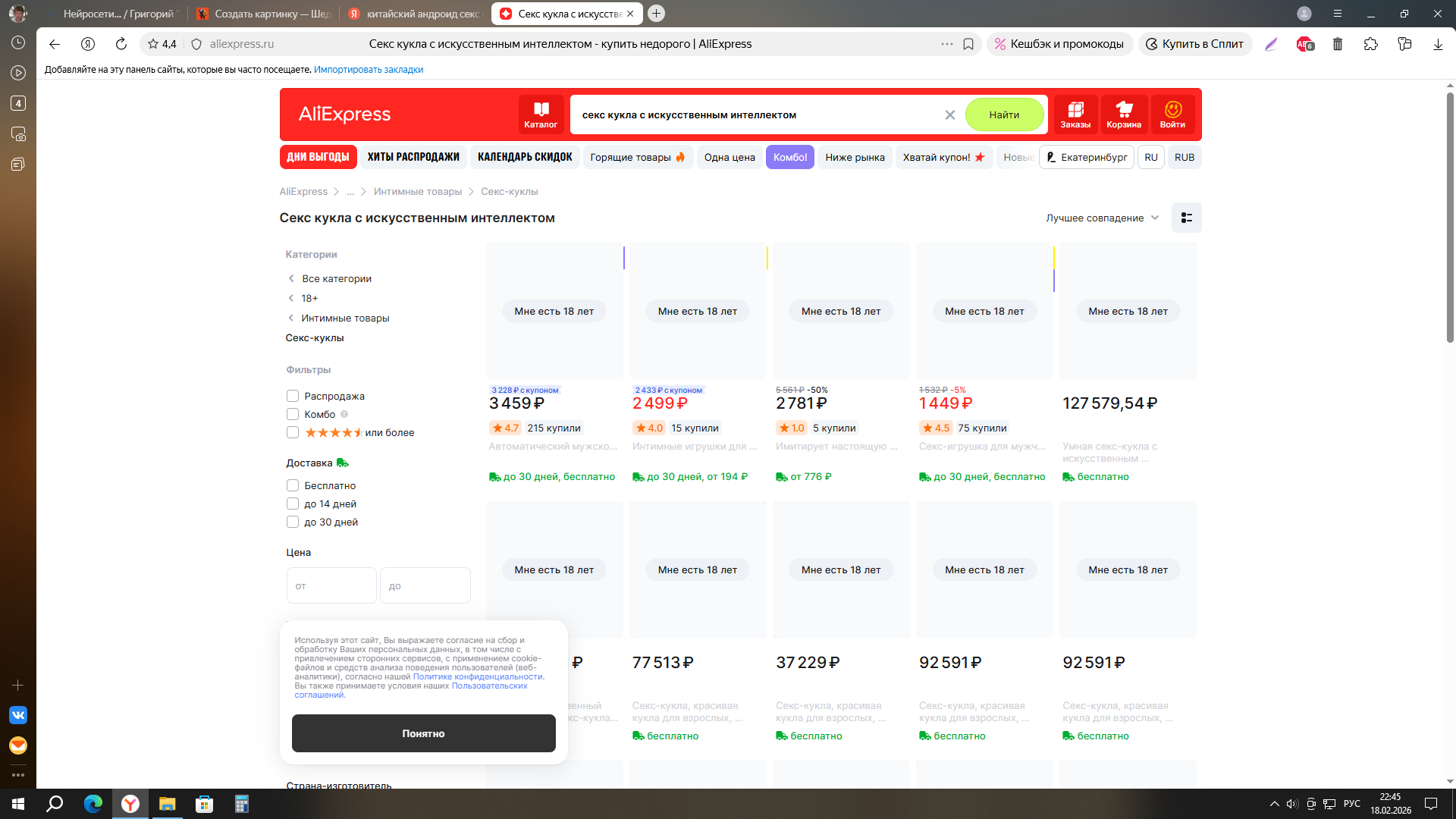This screenshot has width=1456, height=819.
Task: Tick the до 14 дней checkbox
Action: 293,504
